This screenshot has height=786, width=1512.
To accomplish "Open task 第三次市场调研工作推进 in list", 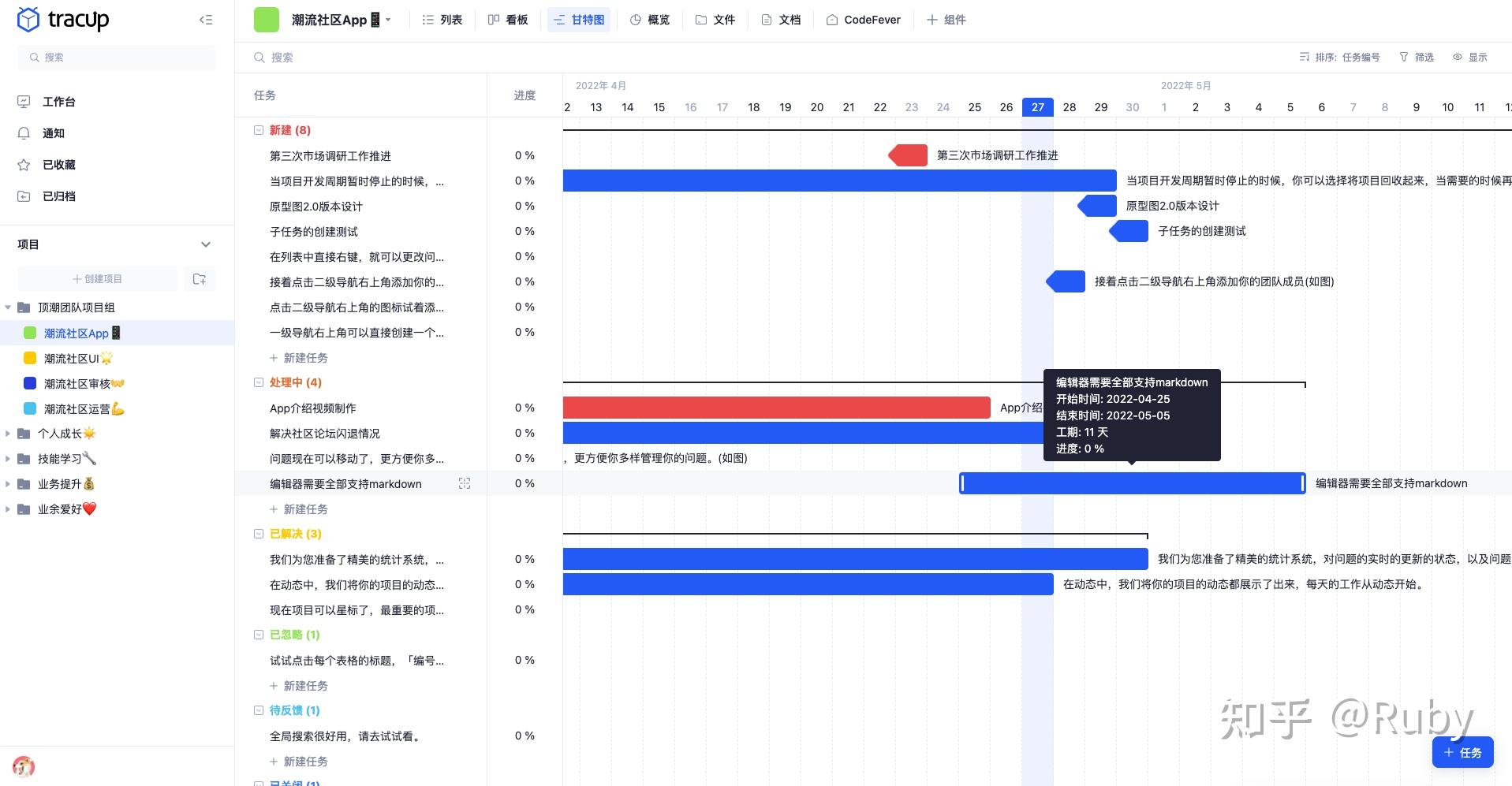I will click(x=330, y=156).
